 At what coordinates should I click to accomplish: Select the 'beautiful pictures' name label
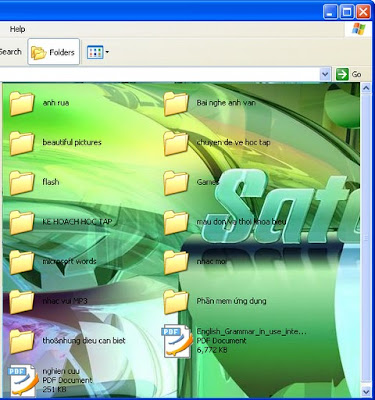[72, 143]
